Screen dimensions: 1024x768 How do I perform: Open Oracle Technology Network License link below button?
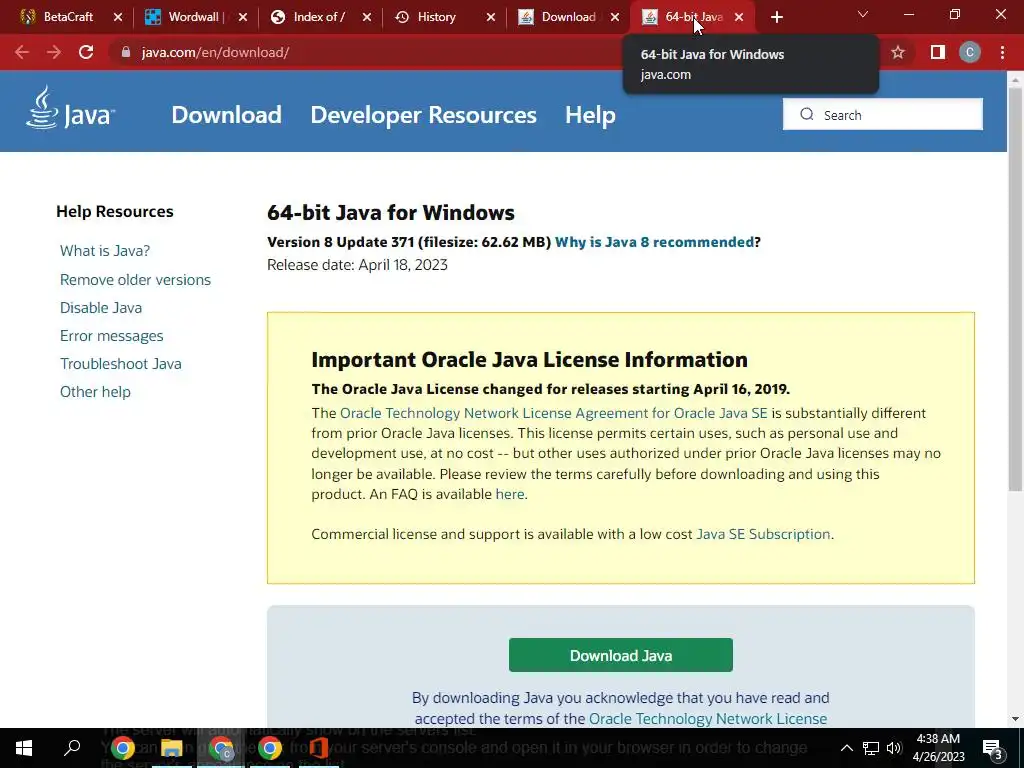point(708,719)
